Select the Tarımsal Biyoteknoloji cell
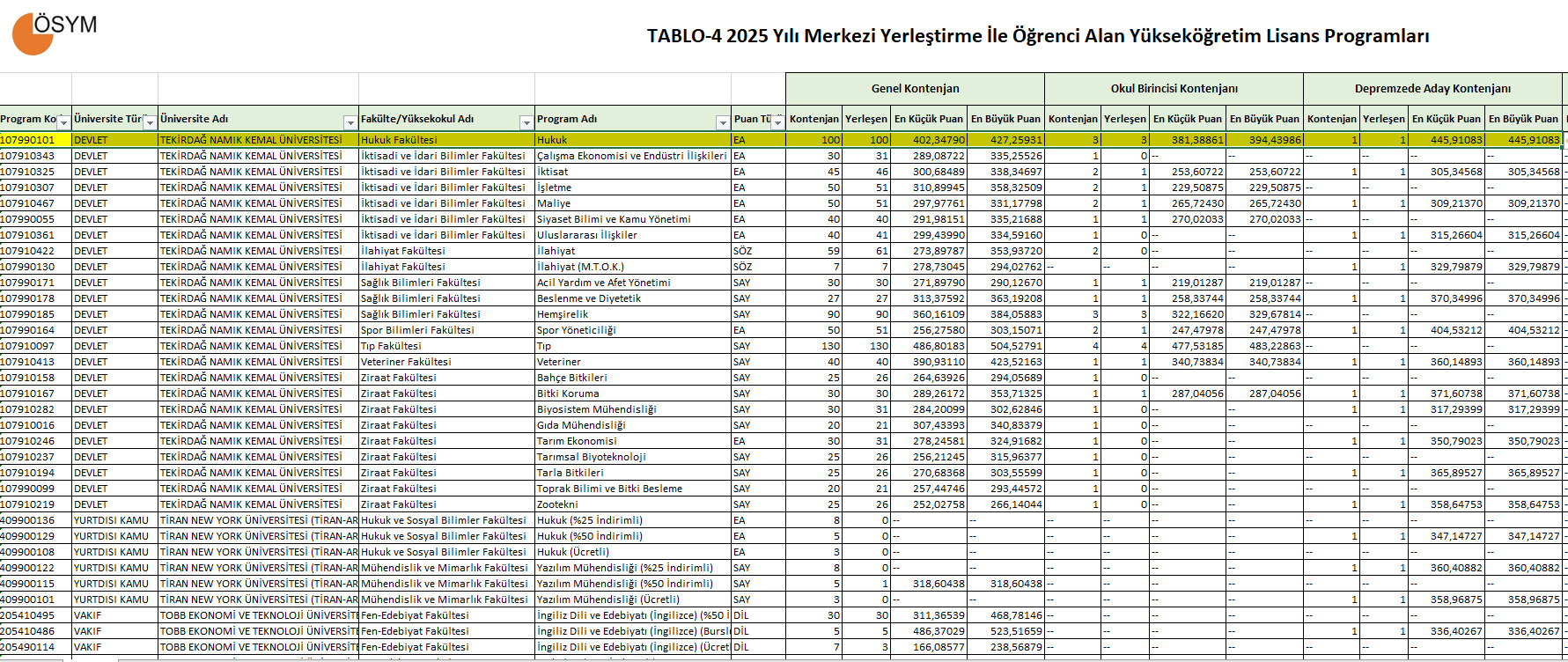Screen dimensions: 1568x662 (633, 457)
